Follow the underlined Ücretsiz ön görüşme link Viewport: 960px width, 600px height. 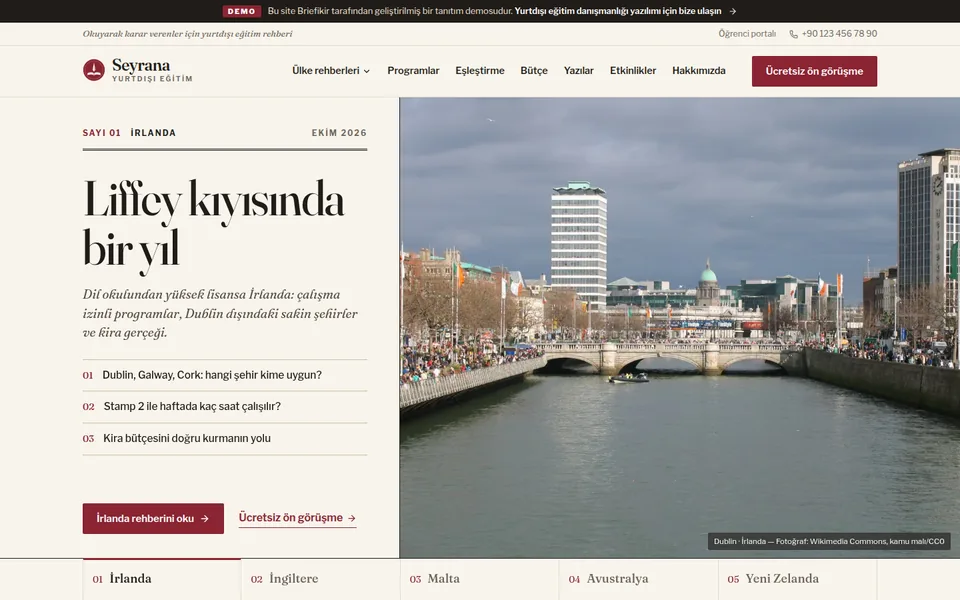click(298, 518)
